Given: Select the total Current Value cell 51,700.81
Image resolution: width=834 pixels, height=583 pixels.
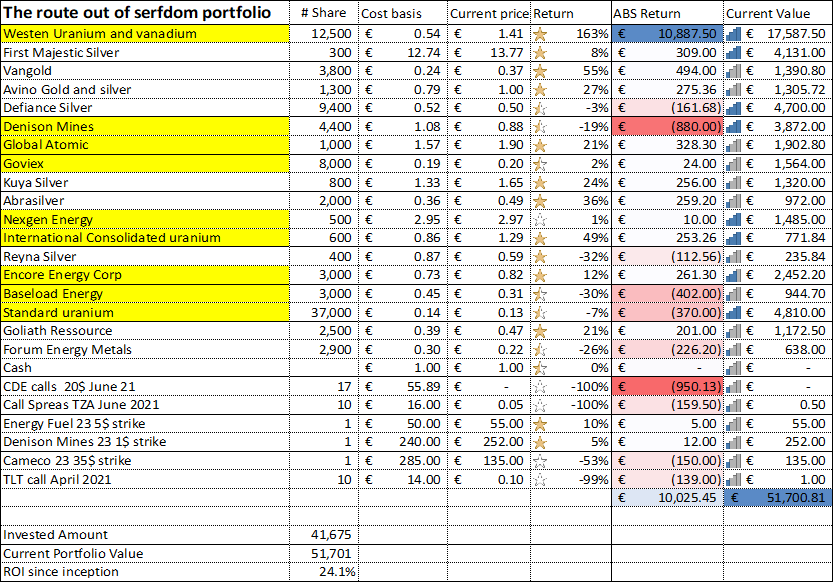Looking at the screenshot, I should (x=778, y=498).
